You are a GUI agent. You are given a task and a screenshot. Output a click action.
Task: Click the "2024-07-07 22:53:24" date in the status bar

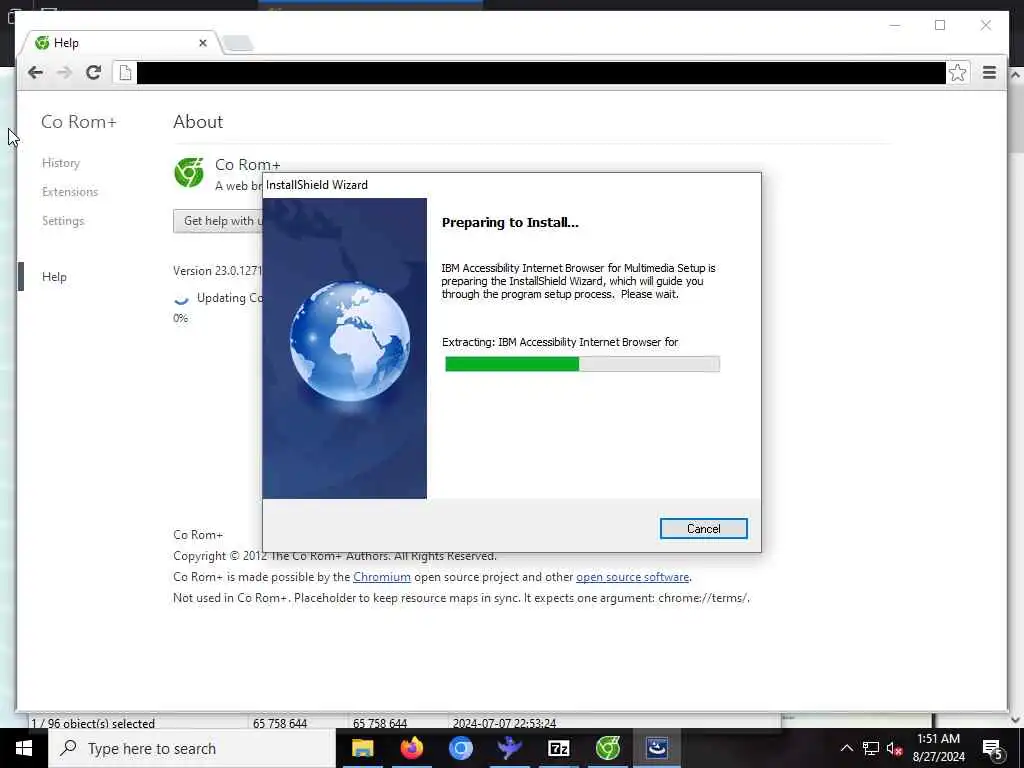click(x=504, y=723)
